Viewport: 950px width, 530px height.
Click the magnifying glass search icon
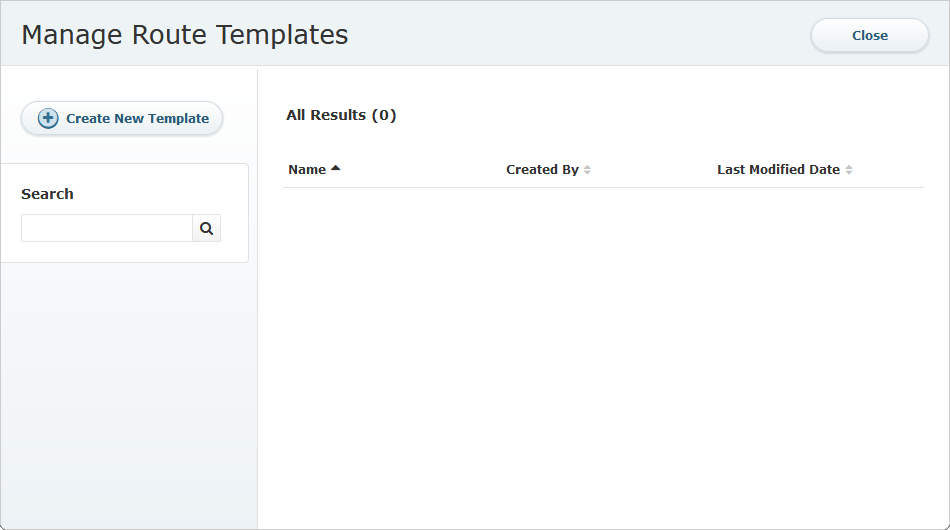tap(207, 228)
